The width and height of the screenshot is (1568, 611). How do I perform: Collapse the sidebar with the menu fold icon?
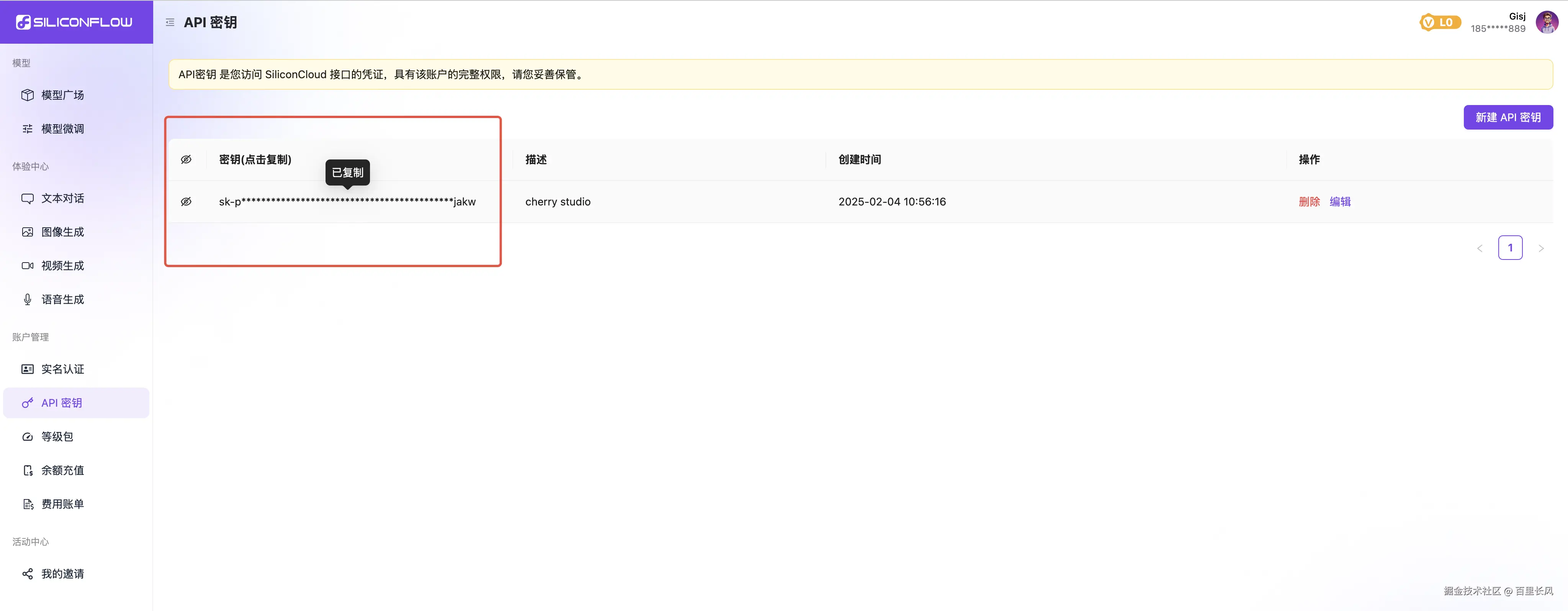(170, 23)
